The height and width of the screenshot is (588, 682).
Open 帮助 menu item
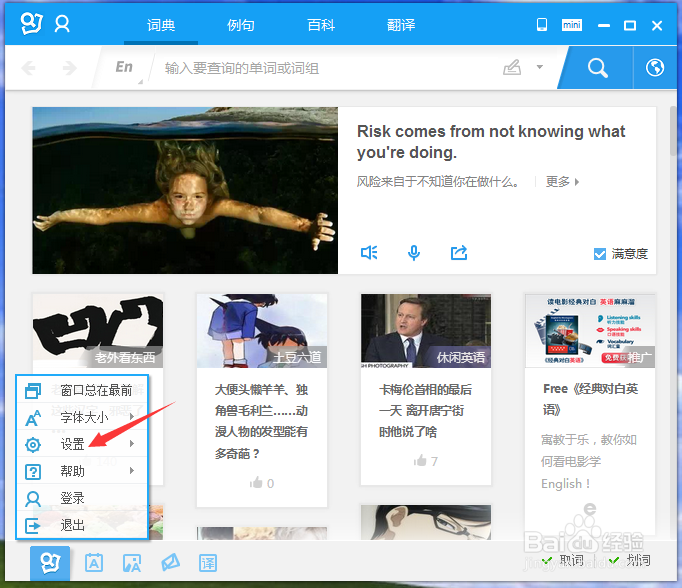[82, 471]
